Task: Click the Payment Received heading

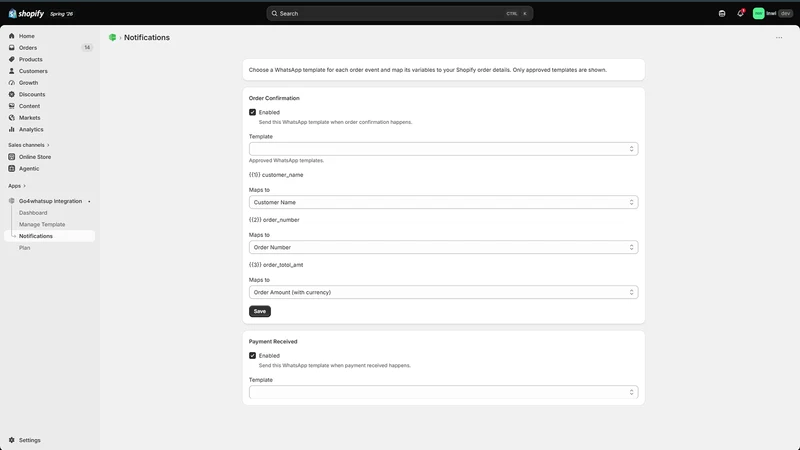Action: point(273,341)
